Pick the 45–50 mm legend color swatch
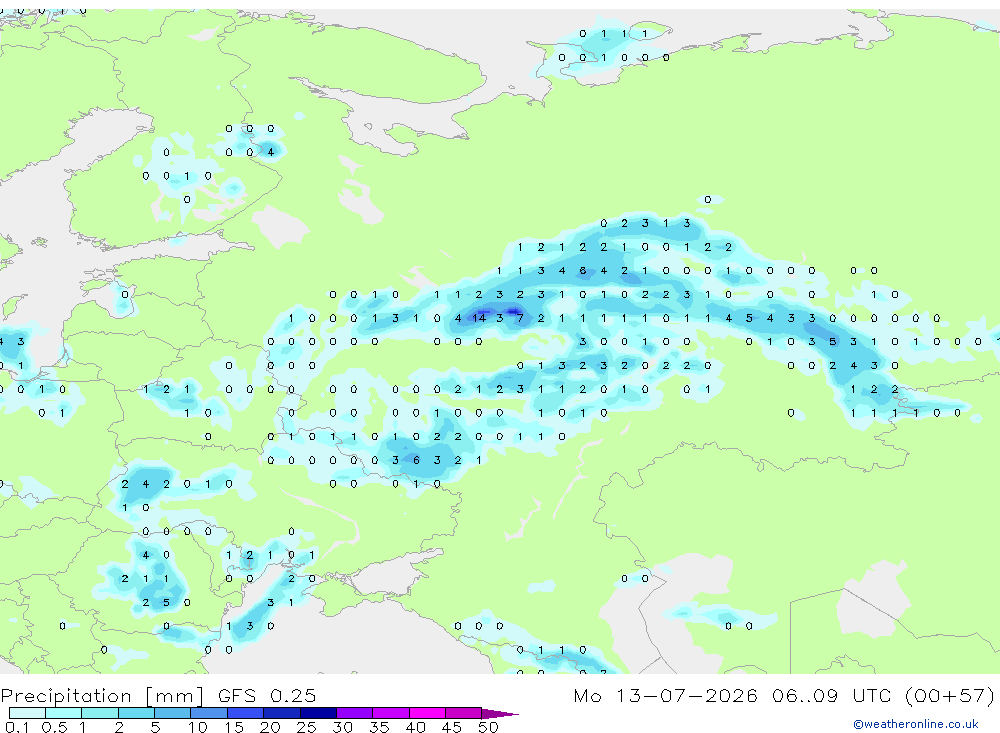Viewport: 1000px width, 733px height. point(464,713)
